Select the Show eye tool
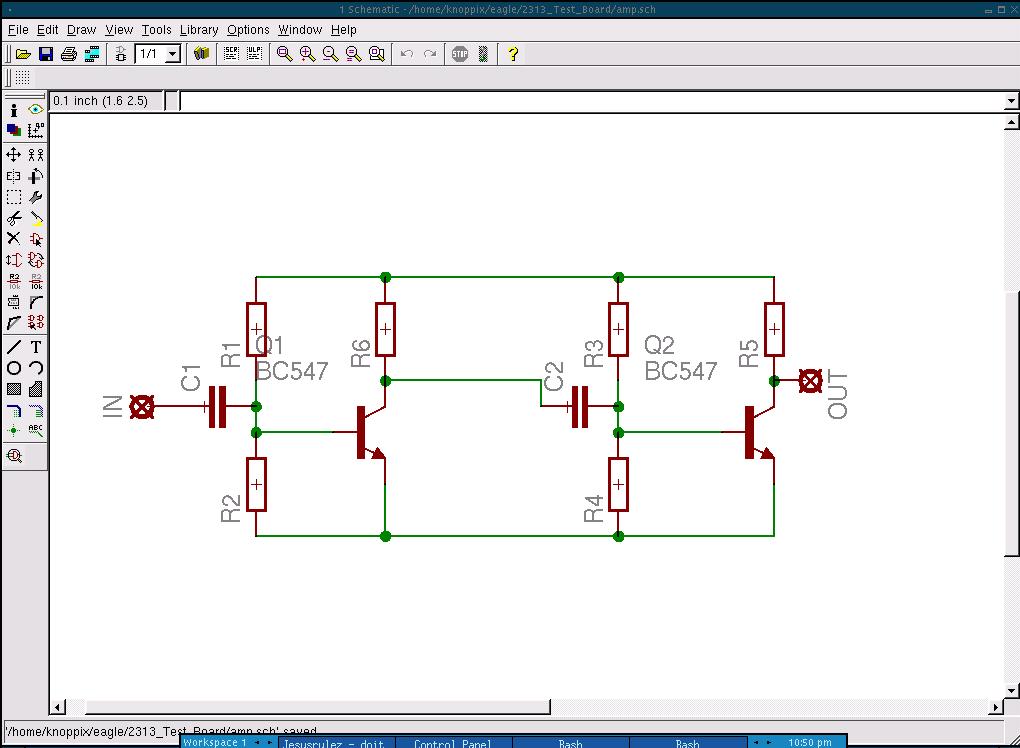Screen dimensions: 1020x748 coord(36,110)
